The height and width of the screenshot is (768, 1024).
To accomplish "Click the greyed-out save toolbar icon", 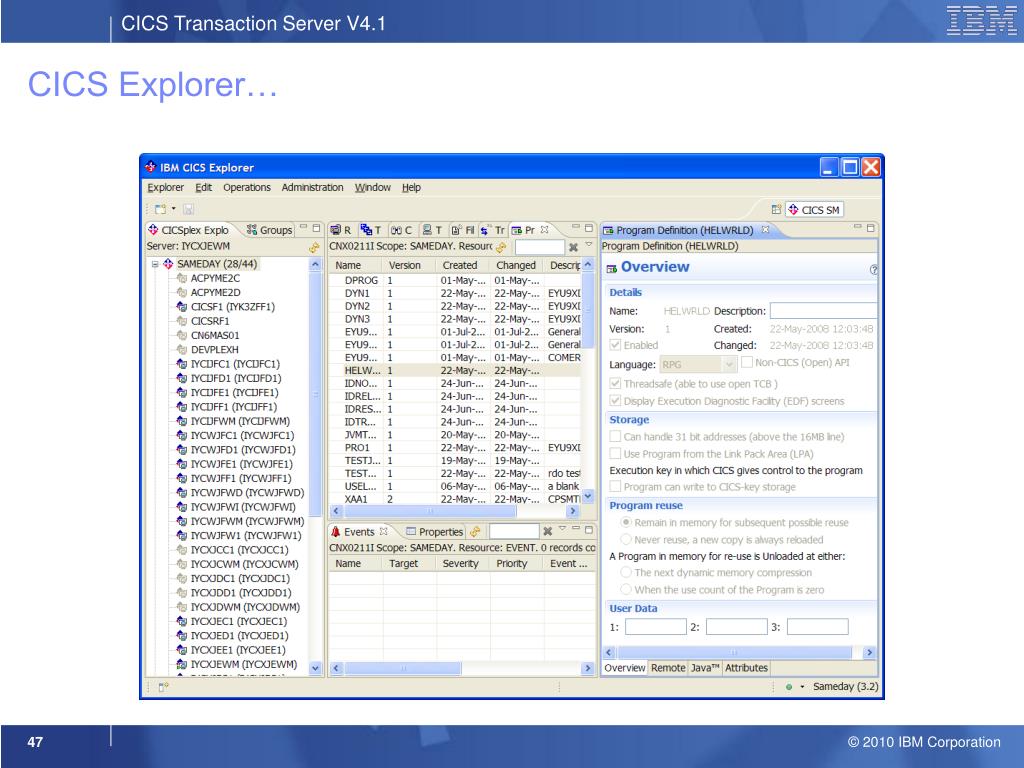I will coord(188,209).
